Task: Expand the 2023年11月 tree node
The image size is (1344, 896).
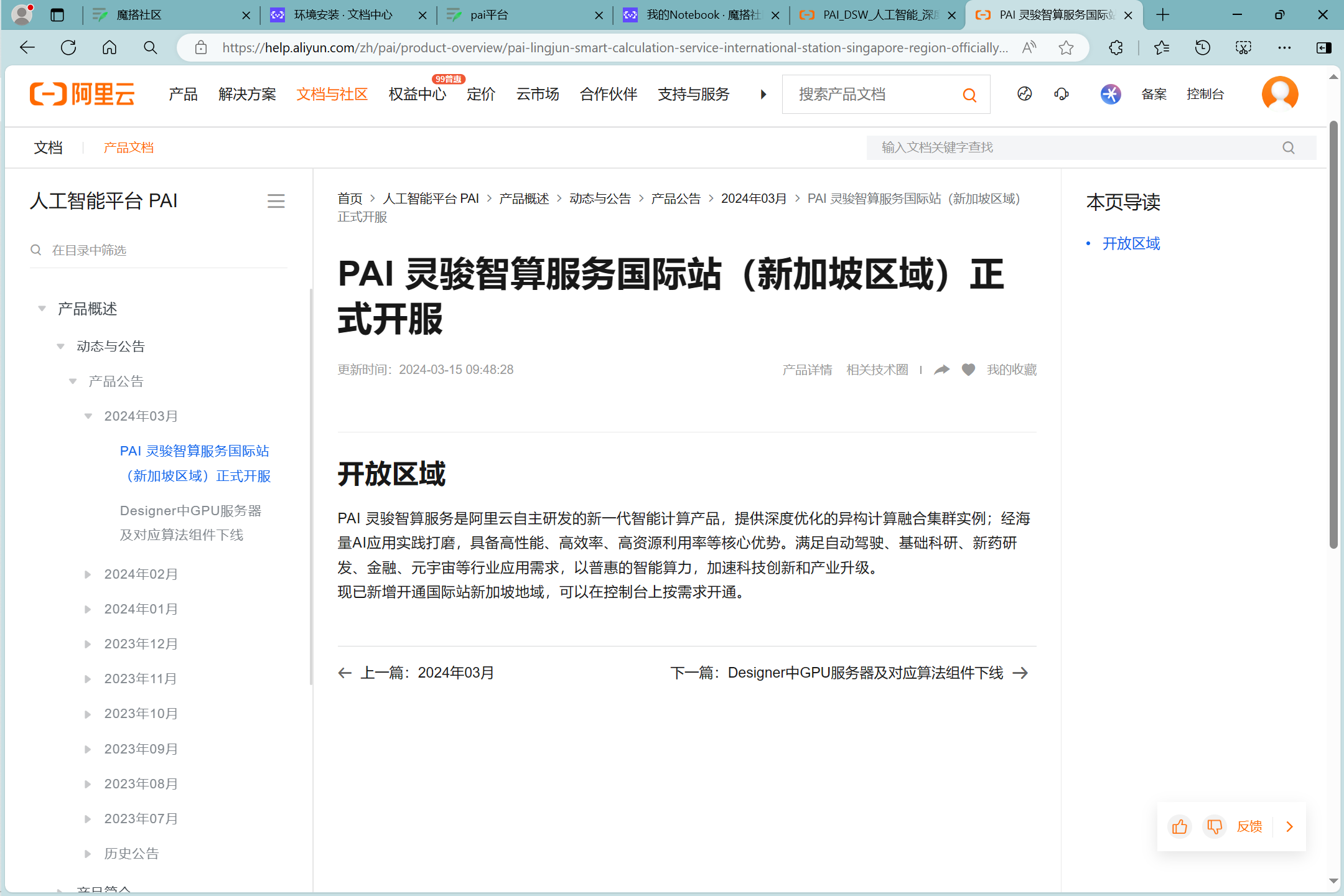Action: coord(88,678)
